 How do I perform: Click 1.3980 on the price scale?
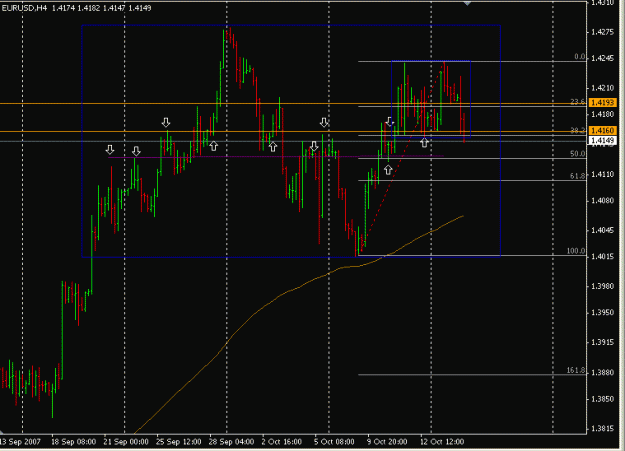click(602, 286)
